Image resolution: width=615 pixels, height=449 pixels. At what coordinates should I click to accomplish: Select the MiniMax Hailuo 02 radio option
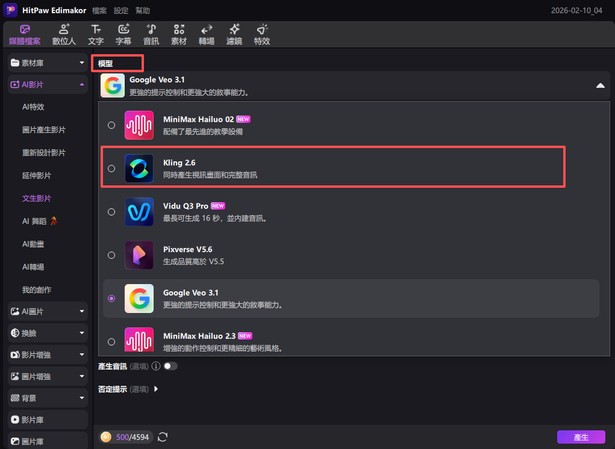point(111,125)
